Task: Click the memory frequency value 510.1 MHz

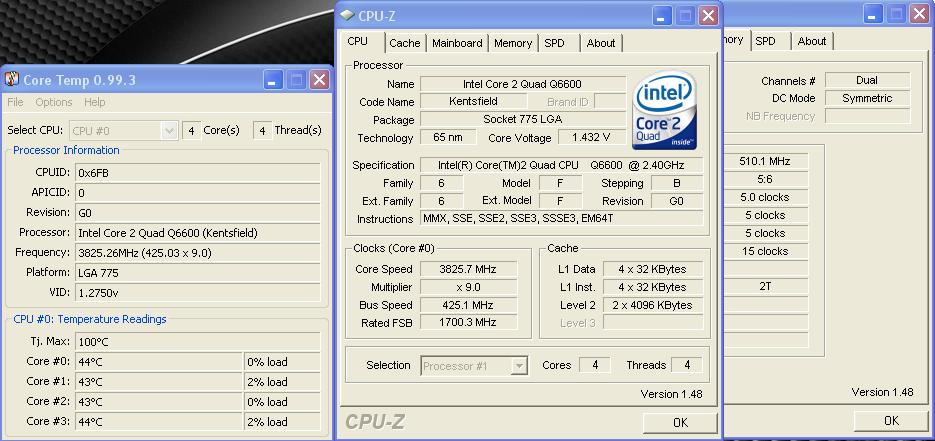Action: [x=765, y=161]
